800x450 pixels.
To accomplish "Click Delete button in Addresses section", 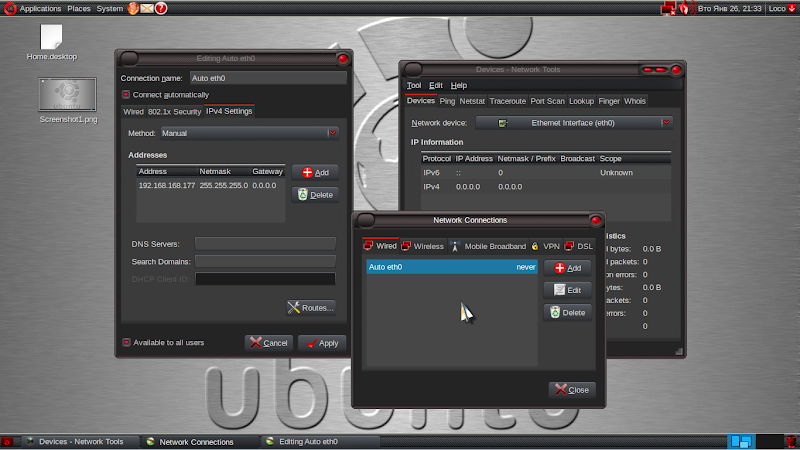I will pos(315,194).
